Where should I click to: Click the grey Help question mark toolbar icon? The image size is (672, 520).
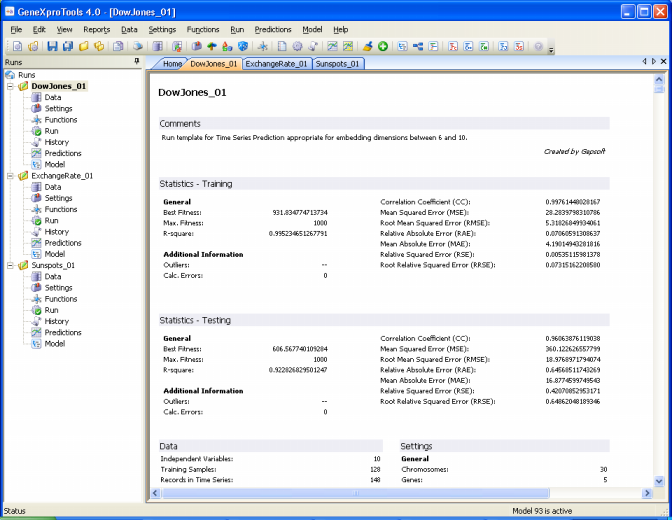[x=539, y=46]
